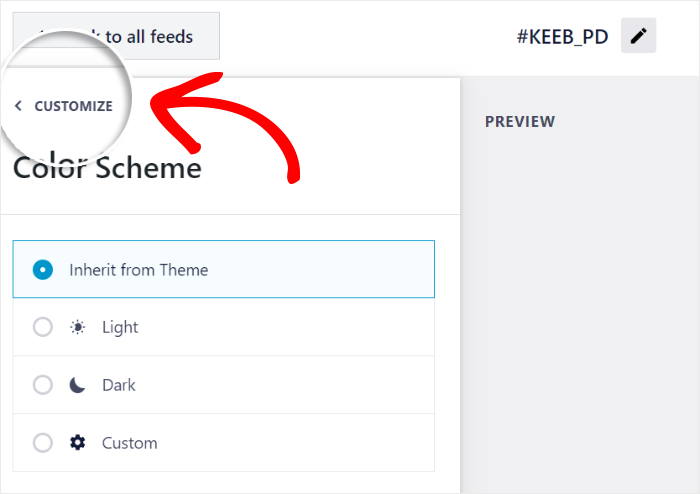The image size is (700, 494).
Task: Choose the Dark color scheme radio button
Action: coord(42,385)
